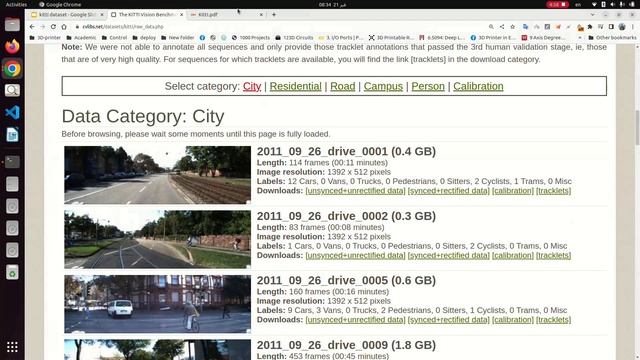Open the en keyboard layout menu

pyautogui.click(x=578, y=4)
